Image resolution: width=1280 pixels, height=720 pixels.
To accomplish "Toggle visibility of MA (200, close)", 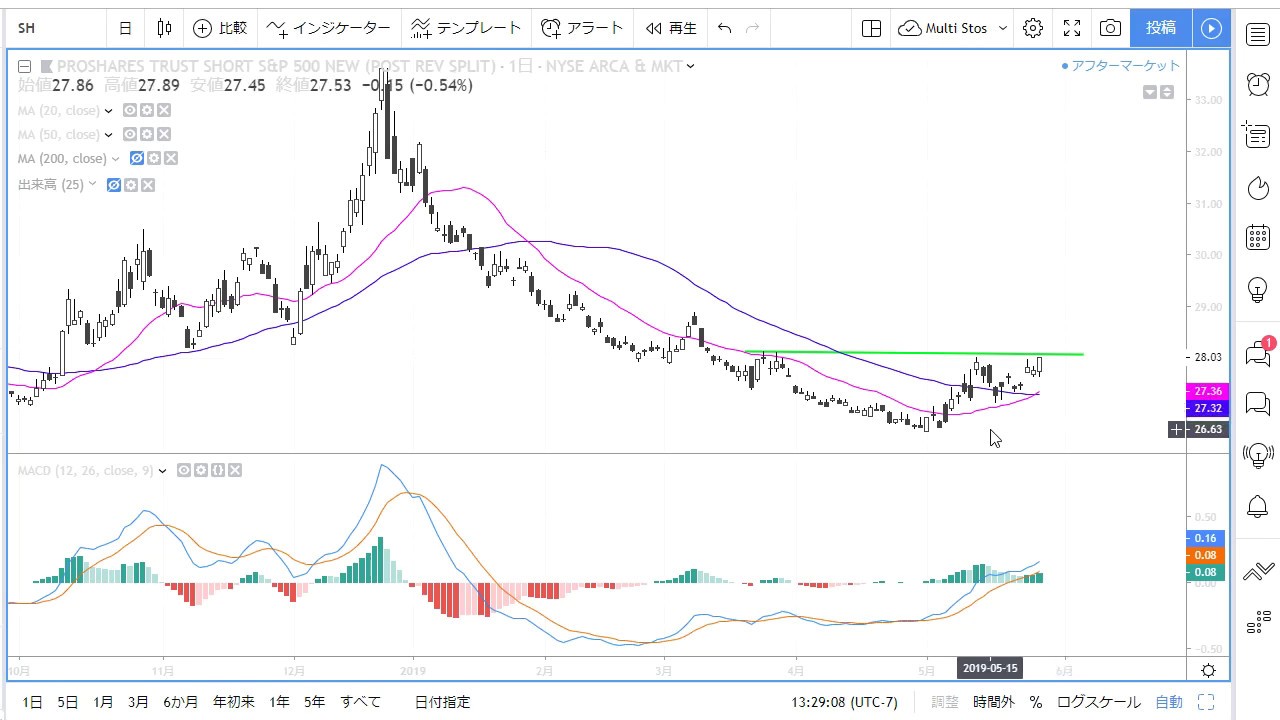I will [x=138, y=159].
